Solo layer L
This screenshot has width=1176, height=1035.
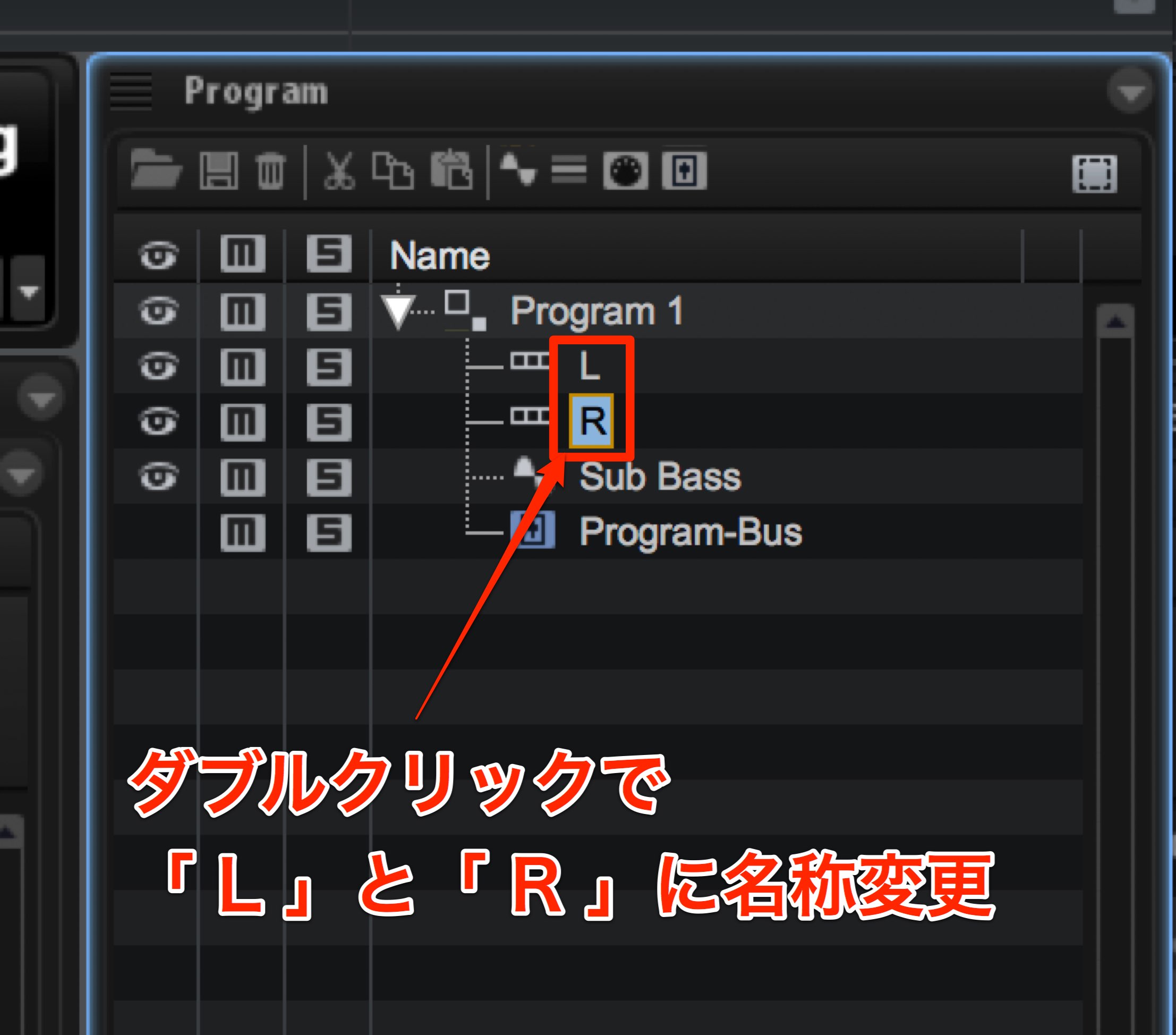[x=328, y=367]
